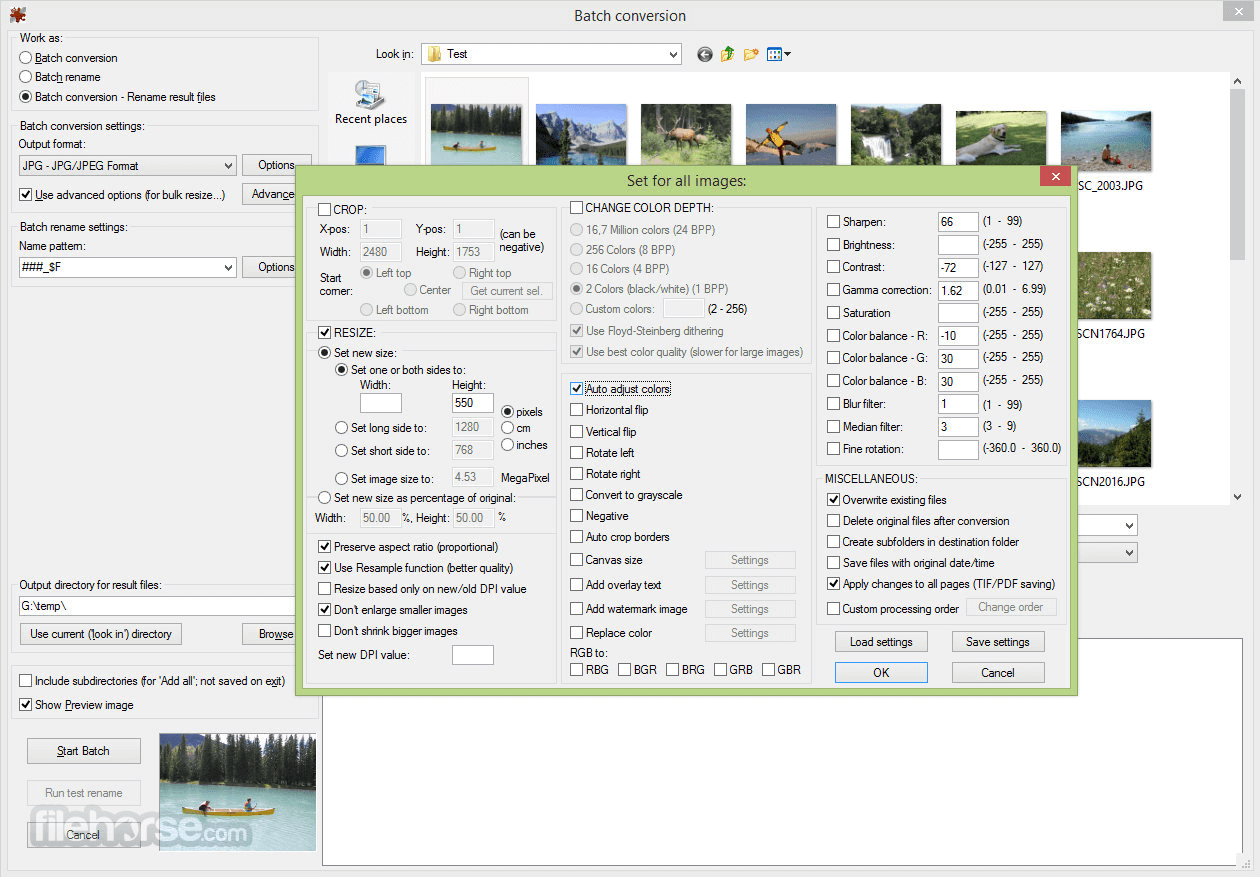
Task: Open the Output format dropdown
Action: click(128, 165)
